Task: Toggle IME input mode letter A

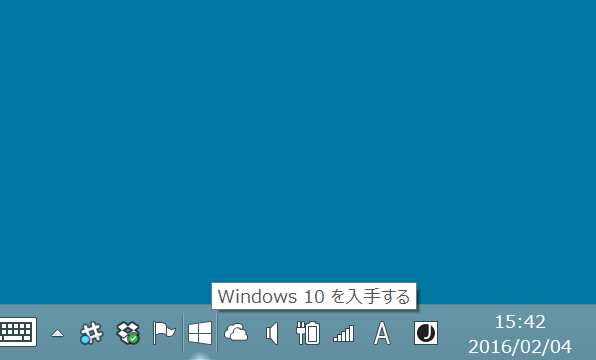Action: click(382, 333)
